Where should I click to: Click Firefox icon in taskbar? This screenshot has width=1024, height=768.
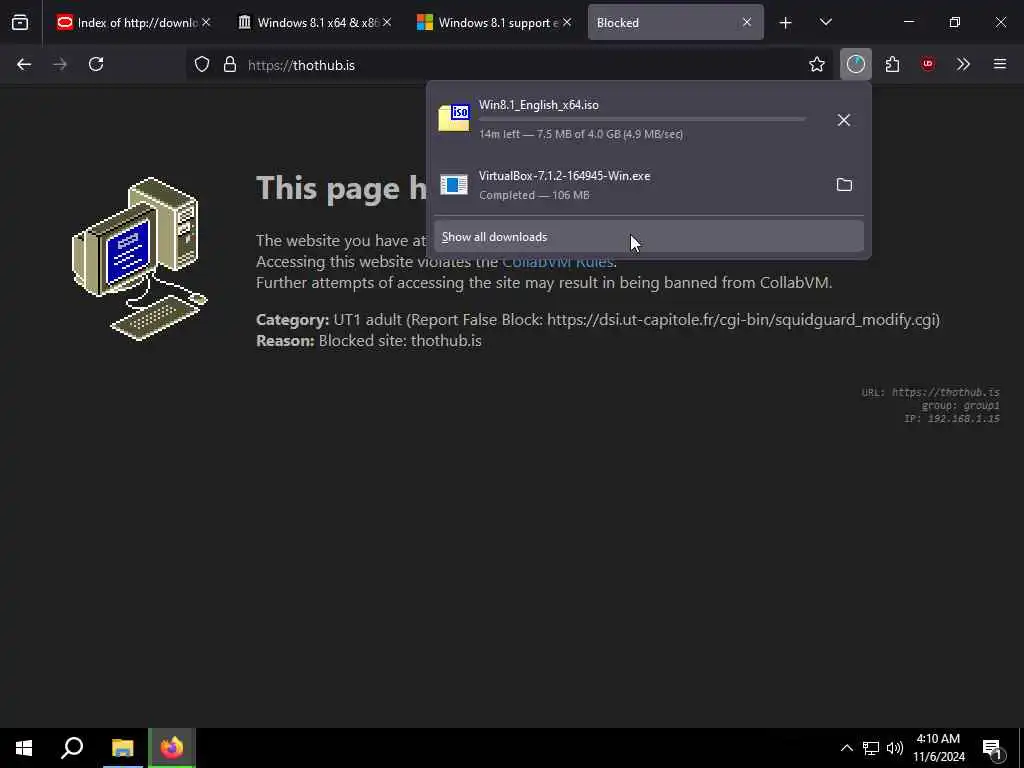tap(172, 748)
